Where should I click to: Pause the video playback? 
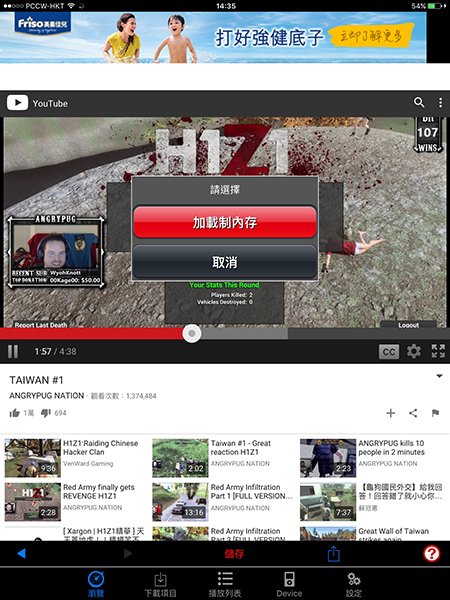pos(13,351)
